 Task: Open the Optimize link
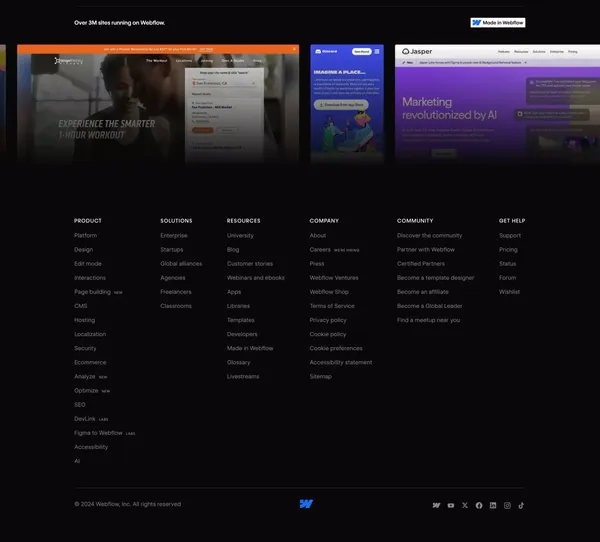pos(86,391)
